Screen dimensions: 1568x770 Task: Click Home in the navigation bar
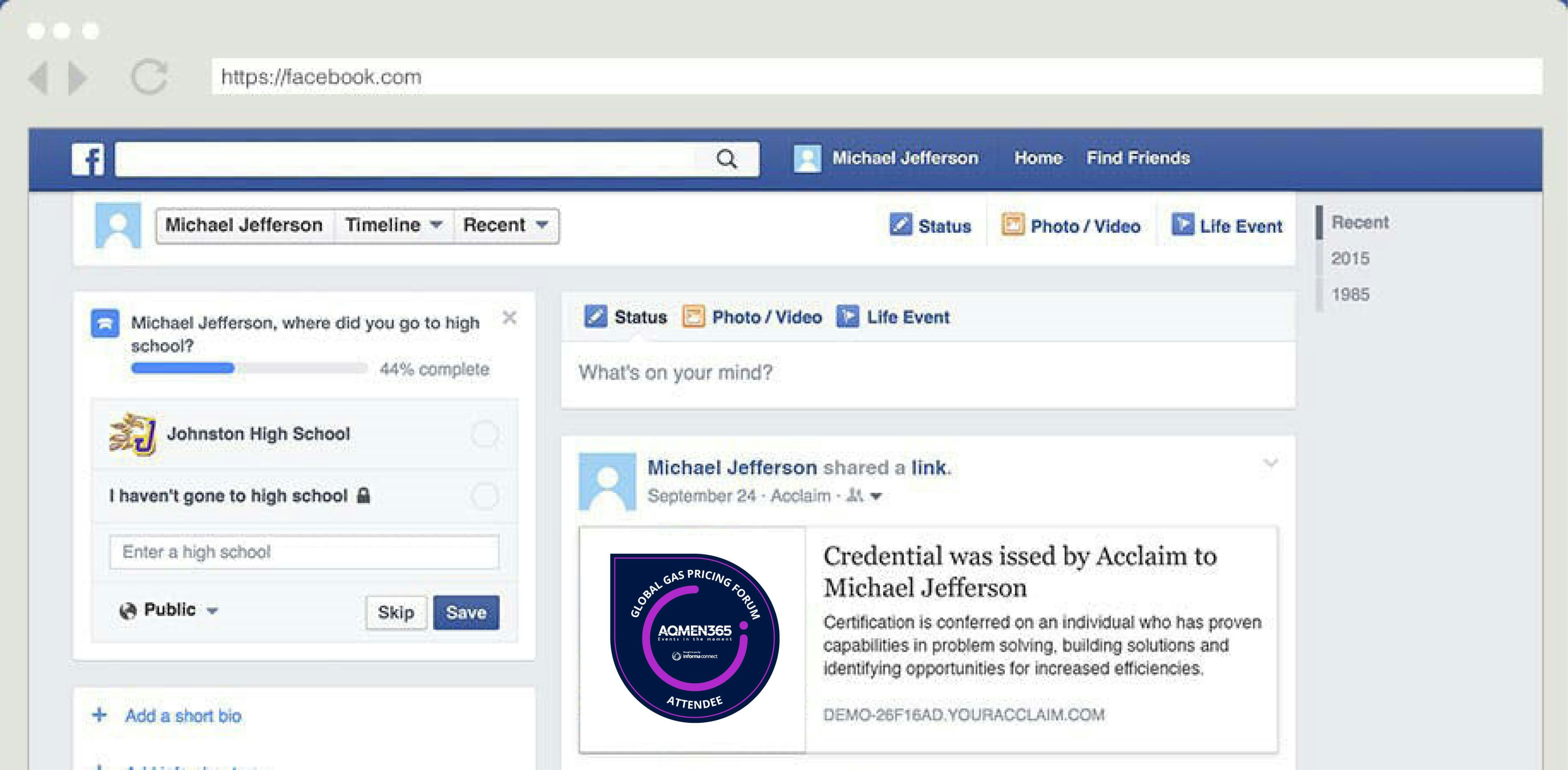point(1038,158)
